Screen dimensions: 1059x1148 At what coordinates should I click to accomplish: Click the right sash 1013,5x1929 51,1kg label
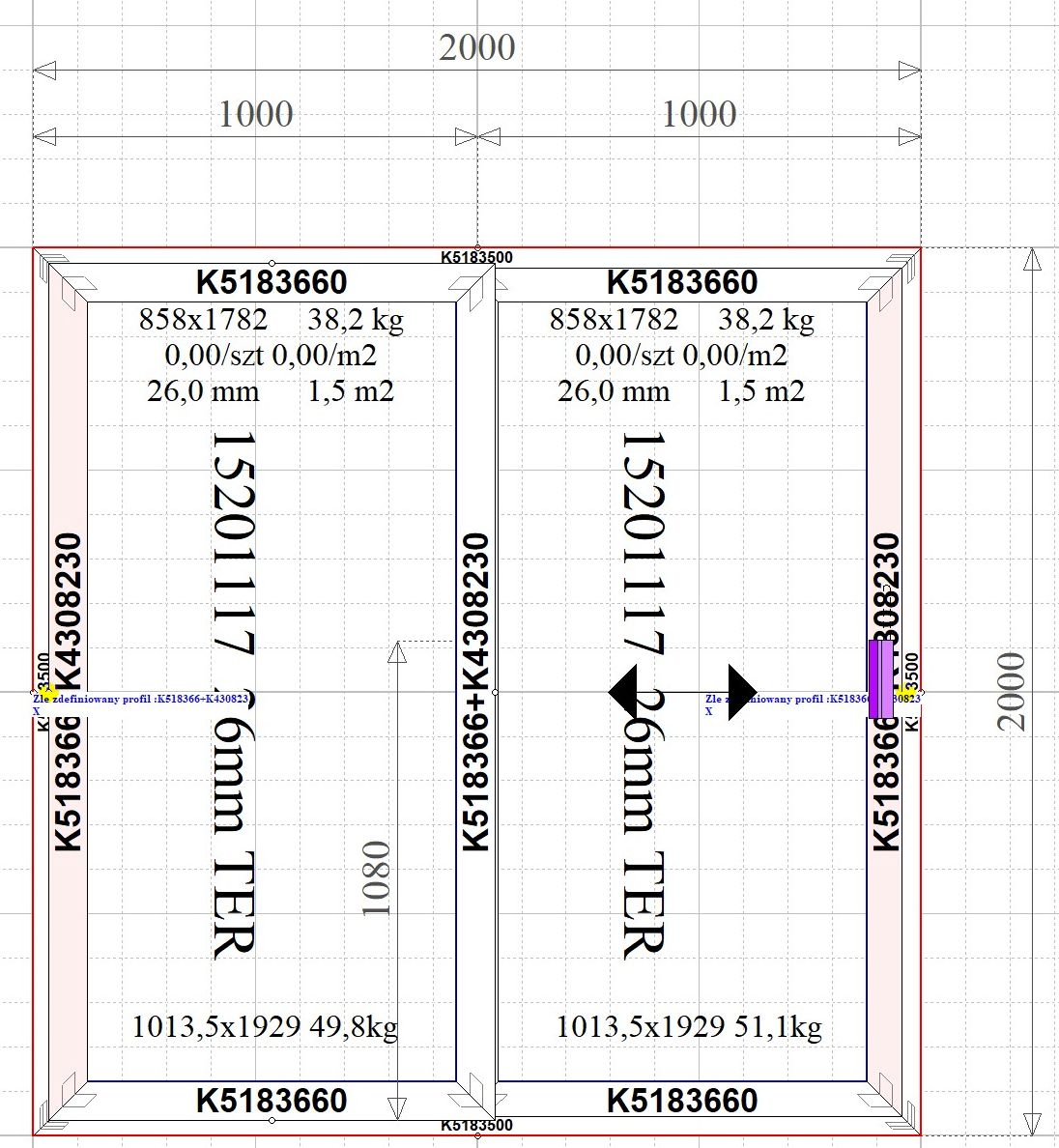pos(688,1026)
